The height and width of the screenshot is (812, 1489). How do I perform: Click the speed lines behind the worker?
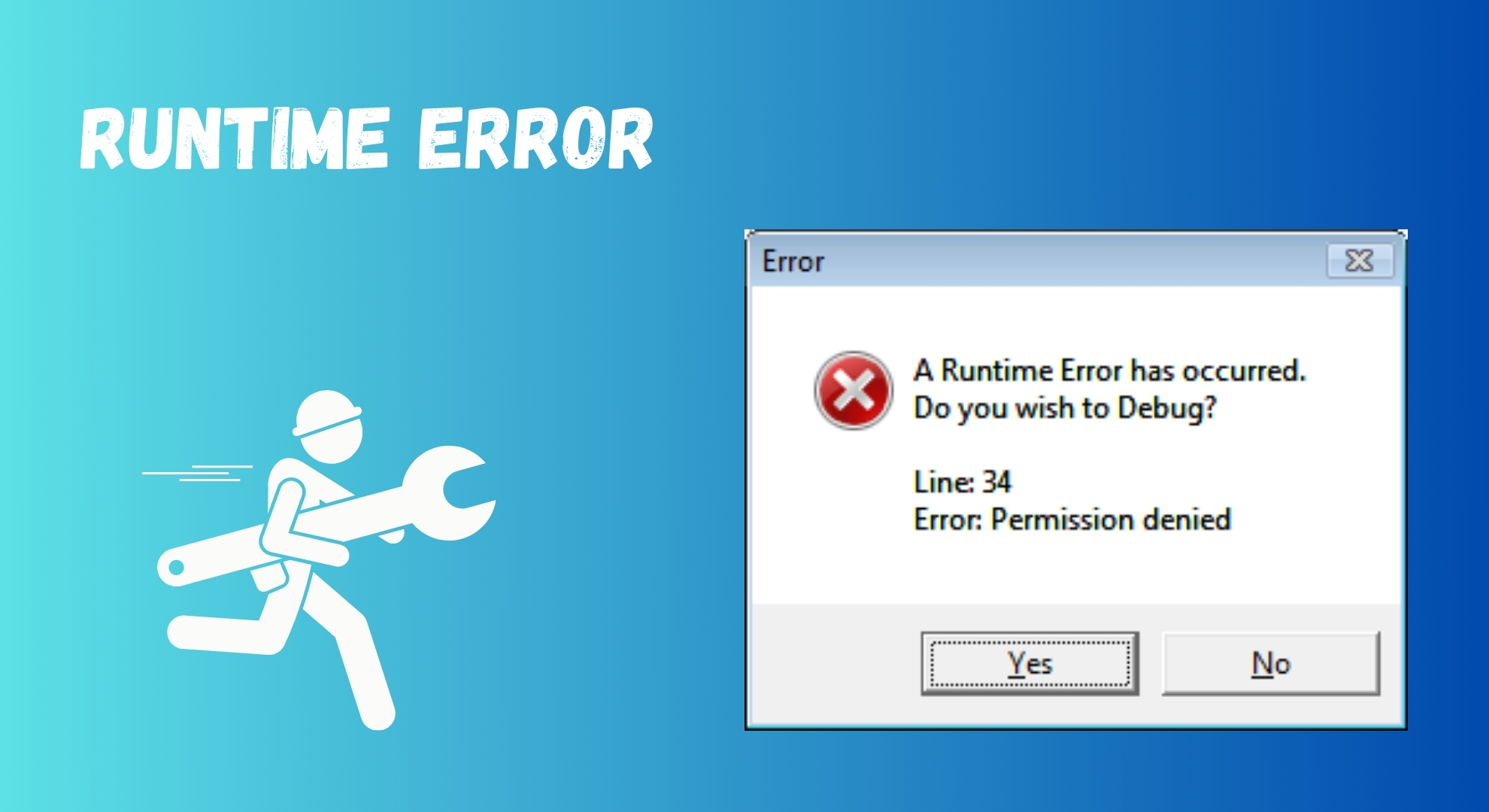coord(197,473)
